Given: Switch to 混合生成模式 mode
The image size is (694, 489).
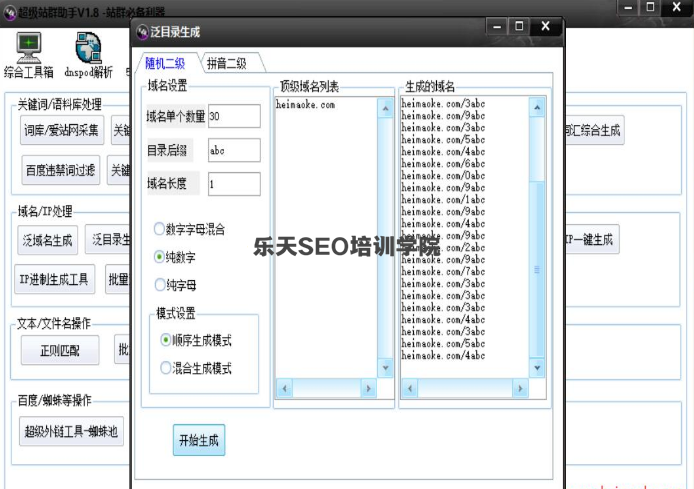Looking at the screenshot, I should pos(165,368).
